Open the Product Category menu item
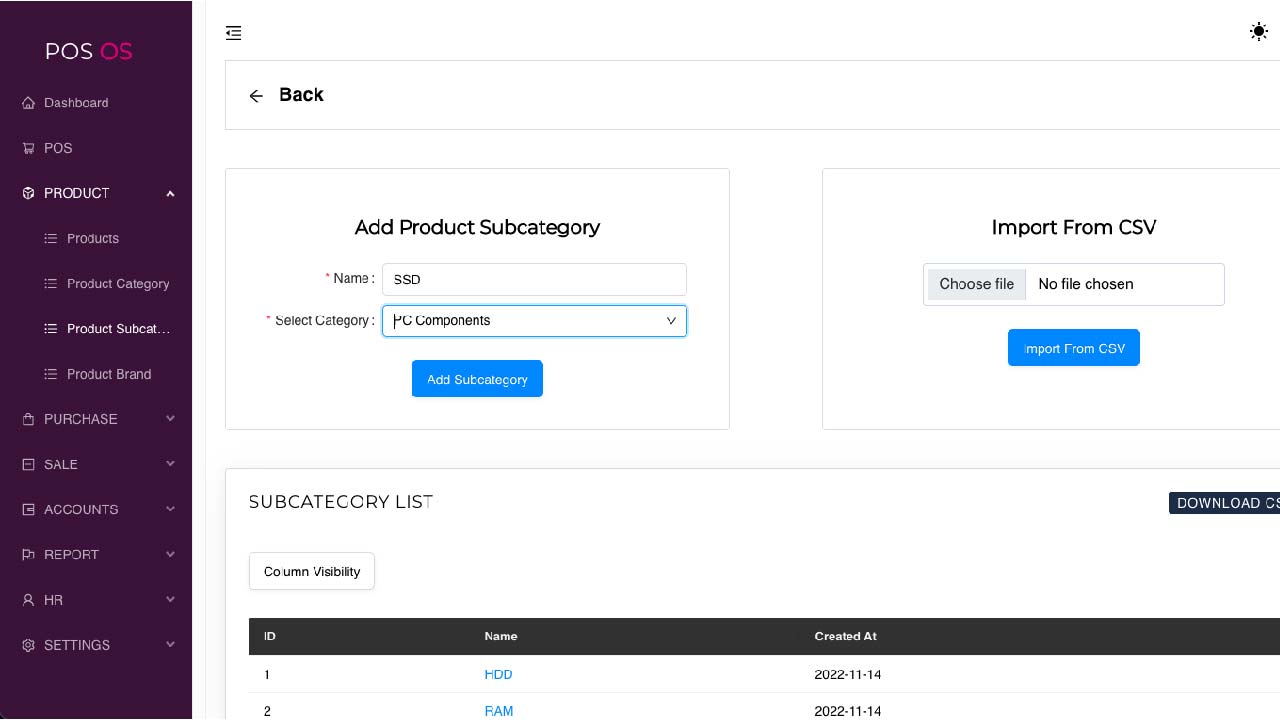 118,284
